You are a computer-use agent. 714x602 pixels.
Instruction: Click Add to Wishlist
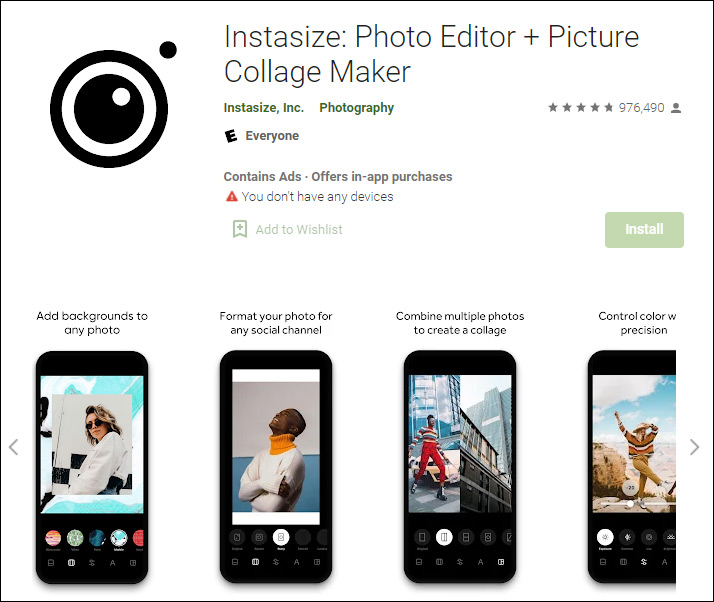[299, 230]
